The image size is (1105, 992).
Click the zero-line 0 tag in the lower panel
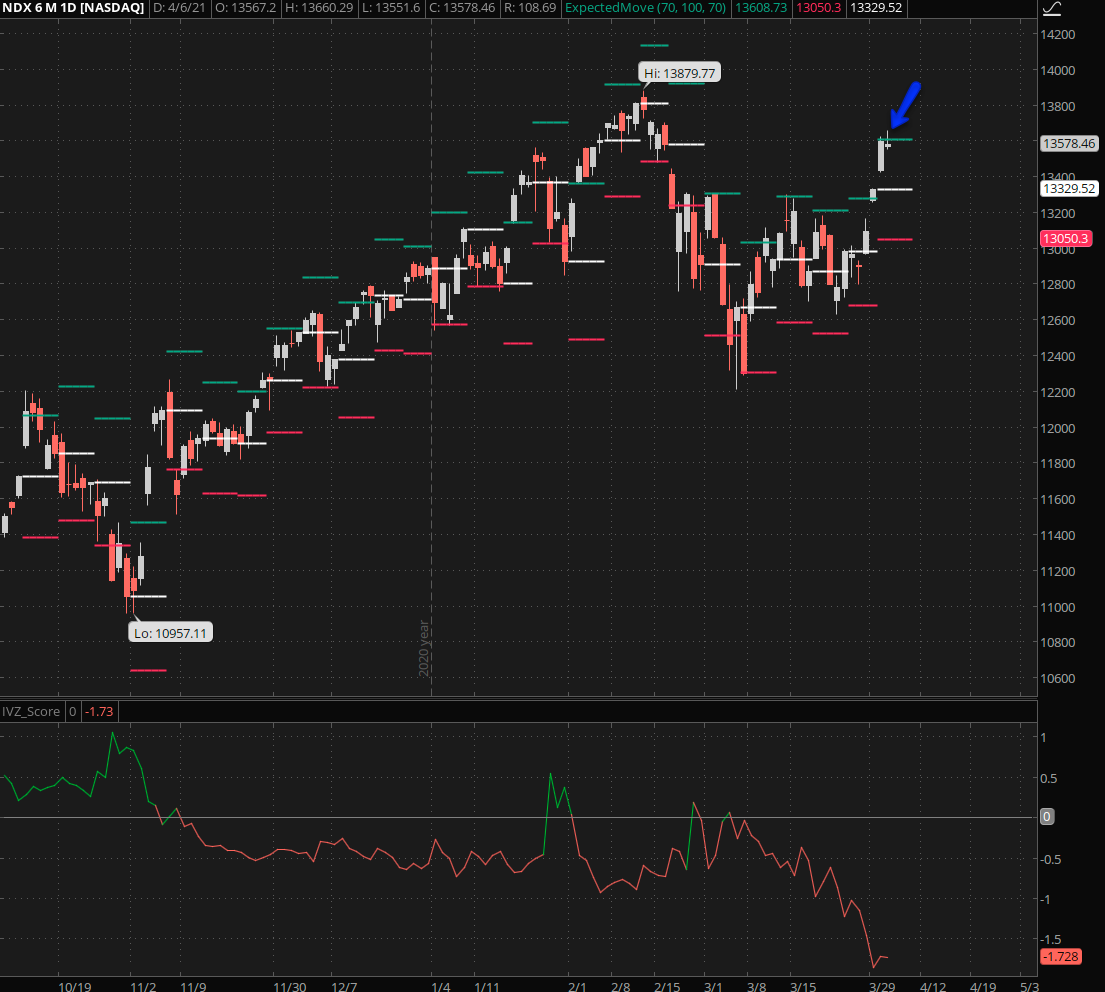[x=1047, y=817]
